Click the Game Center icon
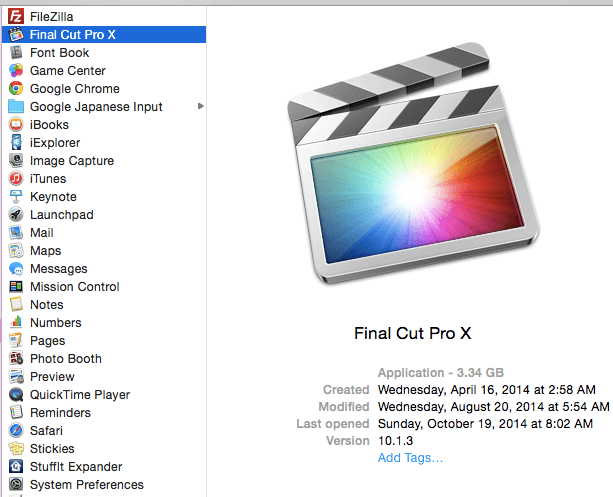 tap(16, 71)
